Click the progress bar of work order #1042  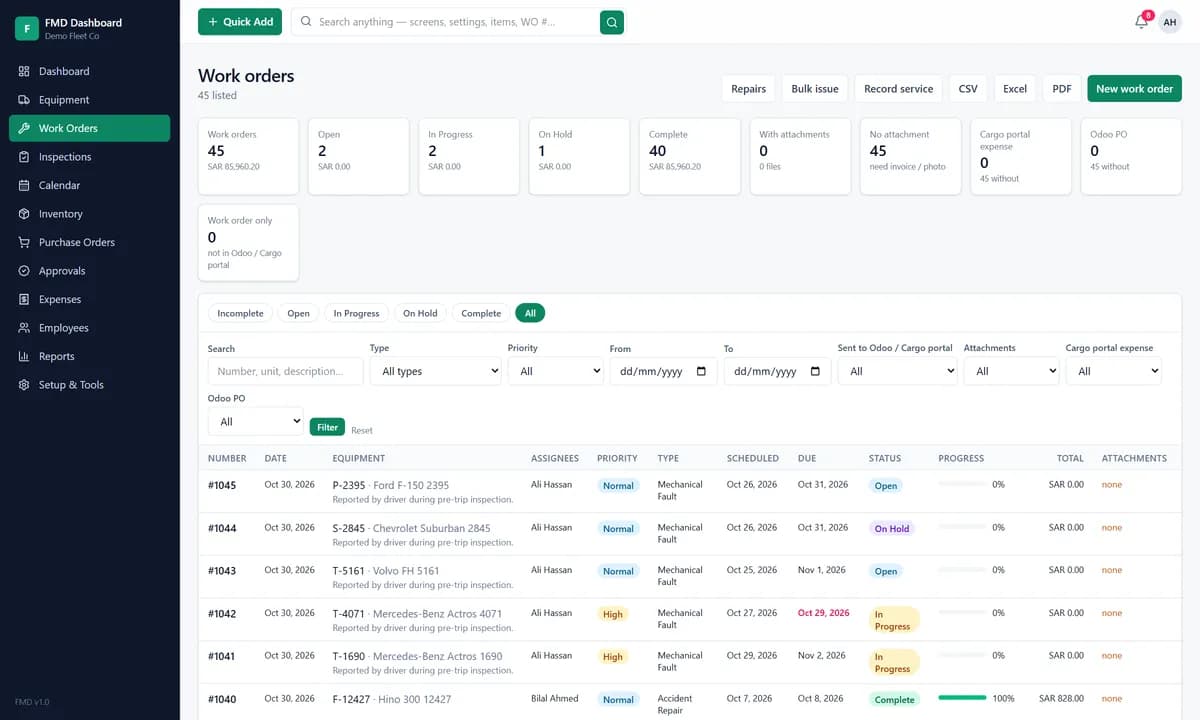tap(962, 612)
